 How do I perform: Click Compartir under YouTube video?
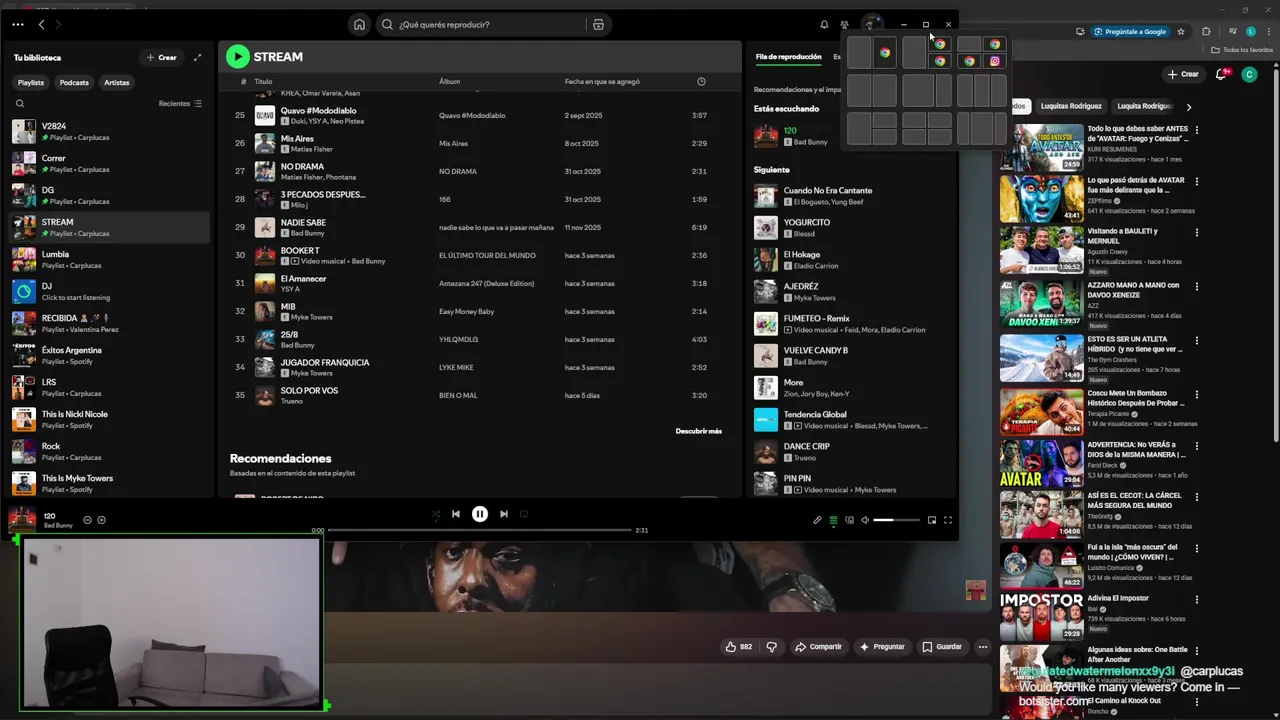click(x=818, y=647)
